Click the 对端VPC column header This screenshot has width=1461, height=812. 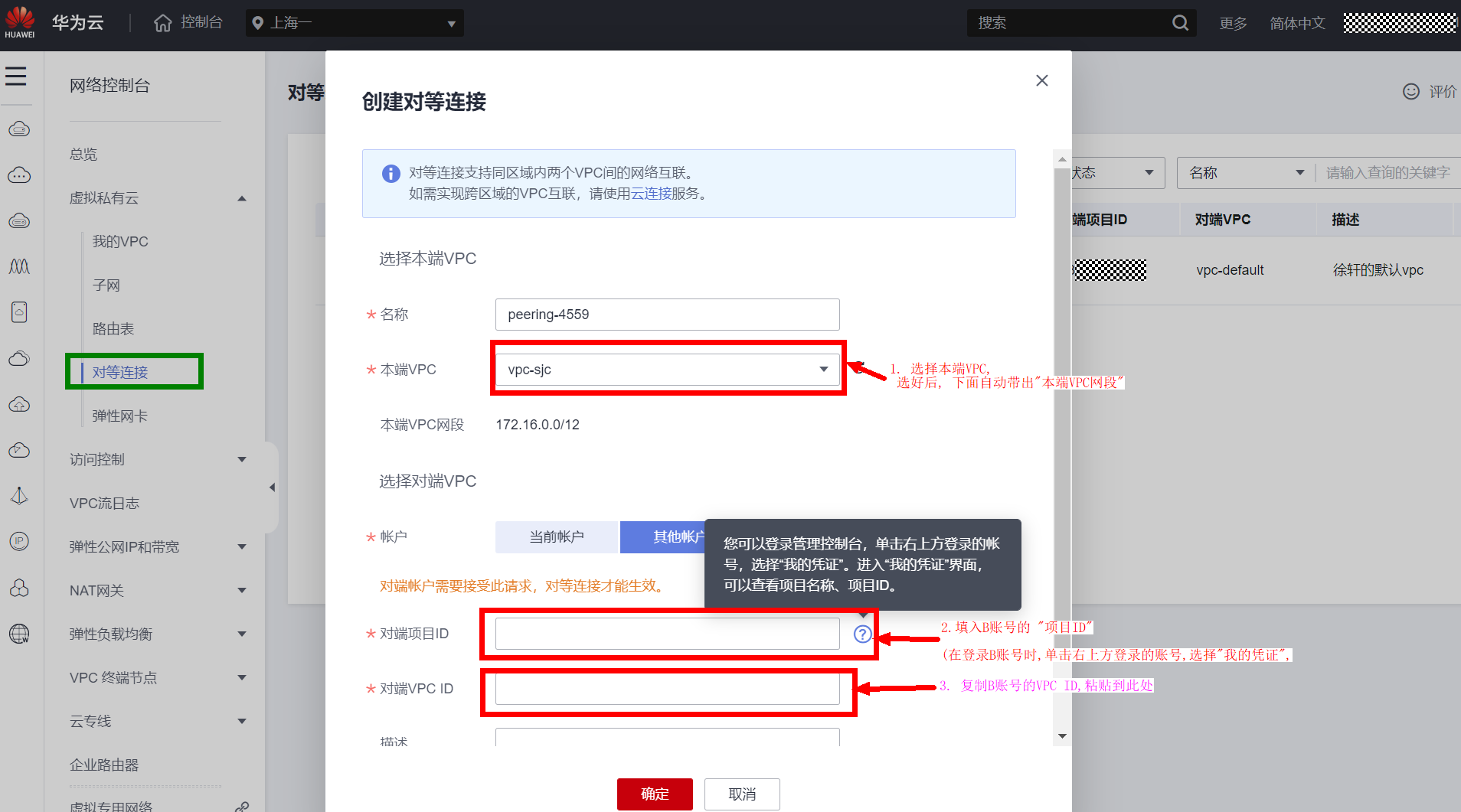1223,220
